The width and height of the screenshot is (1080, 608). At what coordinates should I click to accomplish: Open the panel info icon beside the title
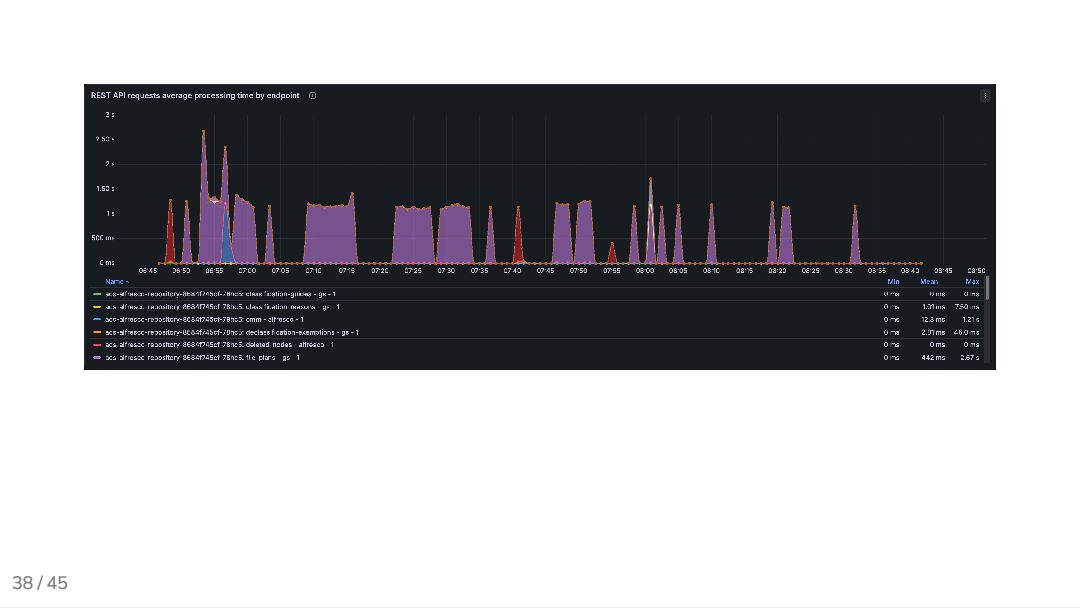[x=313, y=96]
